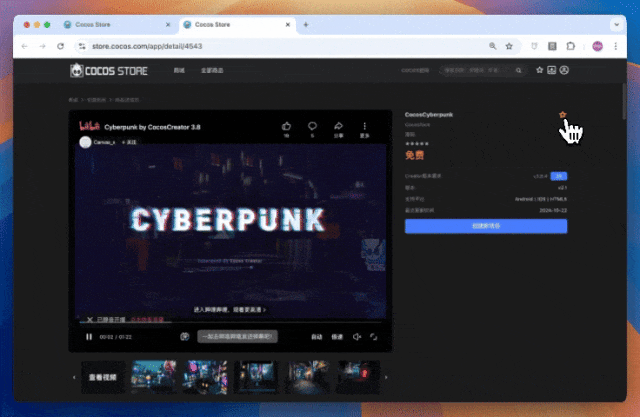Click the large blue button under product details
The width and height of the screenshot is (640, 417).
(x=486, y=226)
